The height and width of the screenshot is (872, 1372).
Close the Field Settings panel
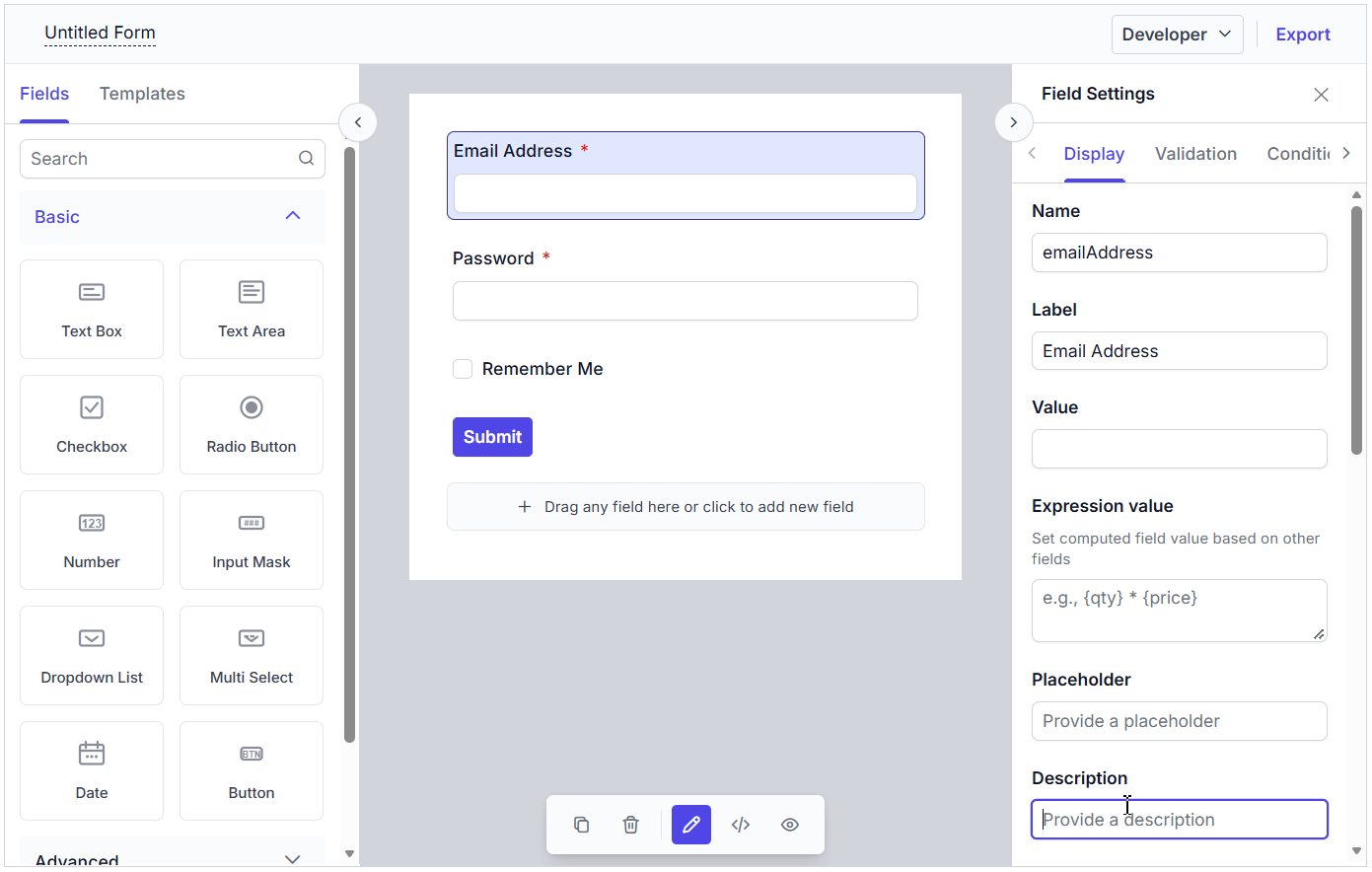(x=1322, y=95)
